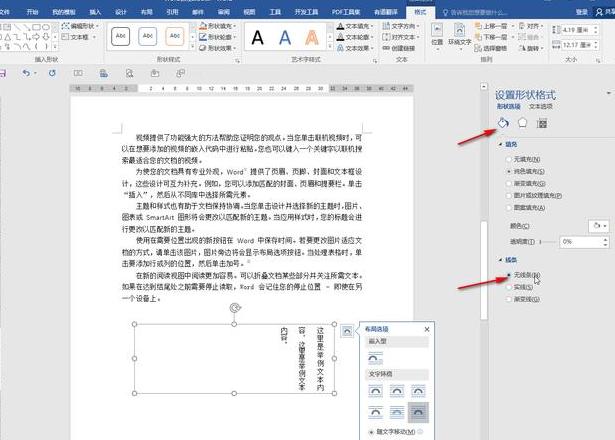Viewport: 615px width, 440px height.
Task: Apply the orange-outline Abc shape style
Action: click(175, 36)
